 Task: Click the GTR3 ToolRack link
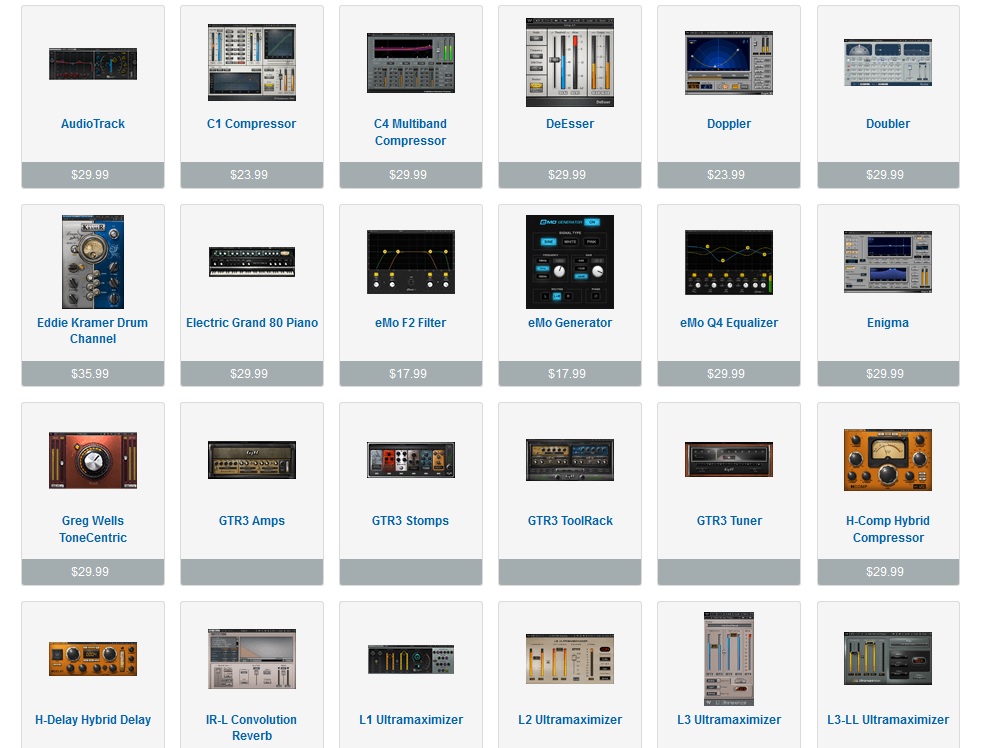click(x=570, y=520)
